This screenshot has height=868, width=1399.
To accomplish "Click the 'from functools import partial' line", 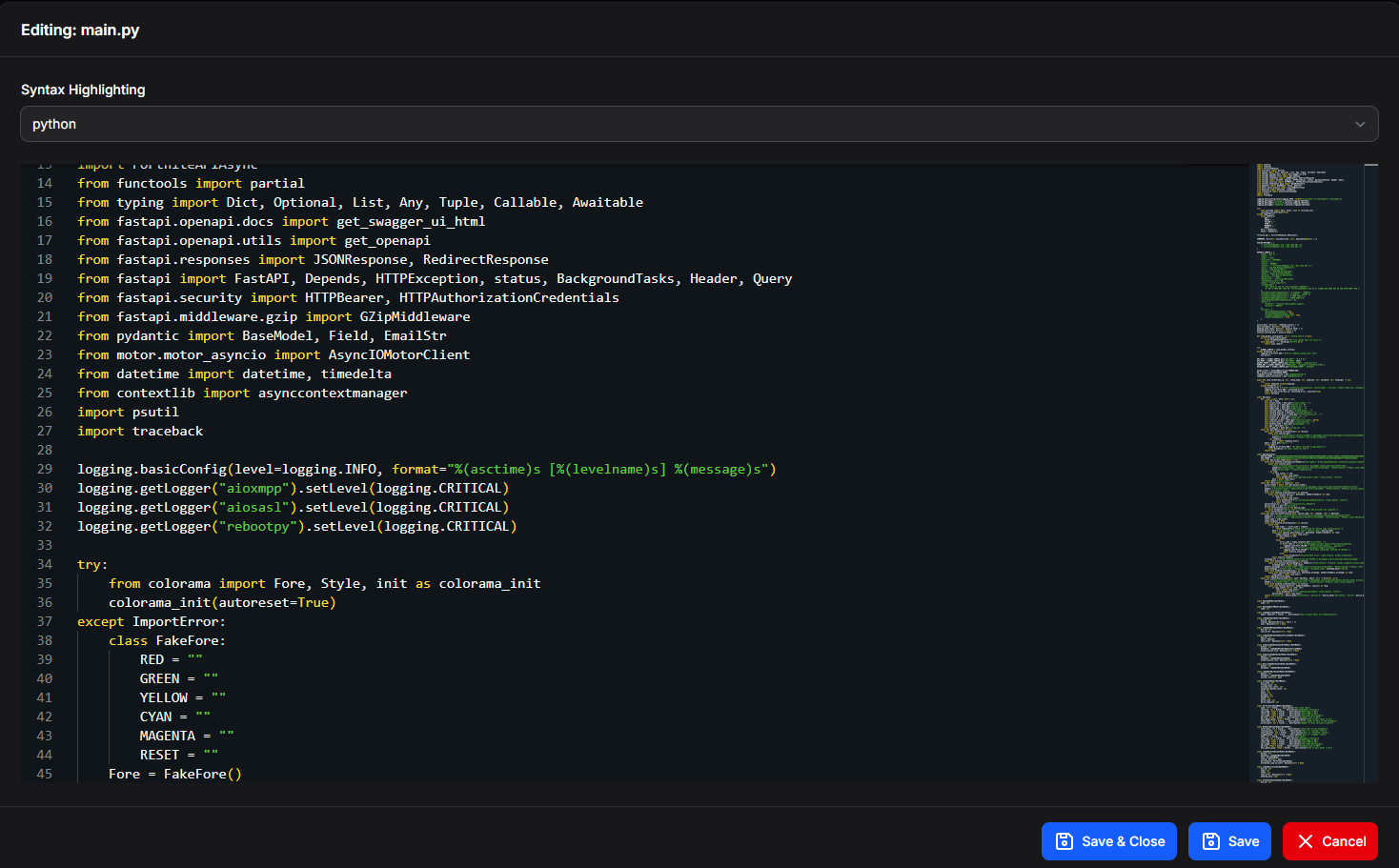I will pos(192,183).
